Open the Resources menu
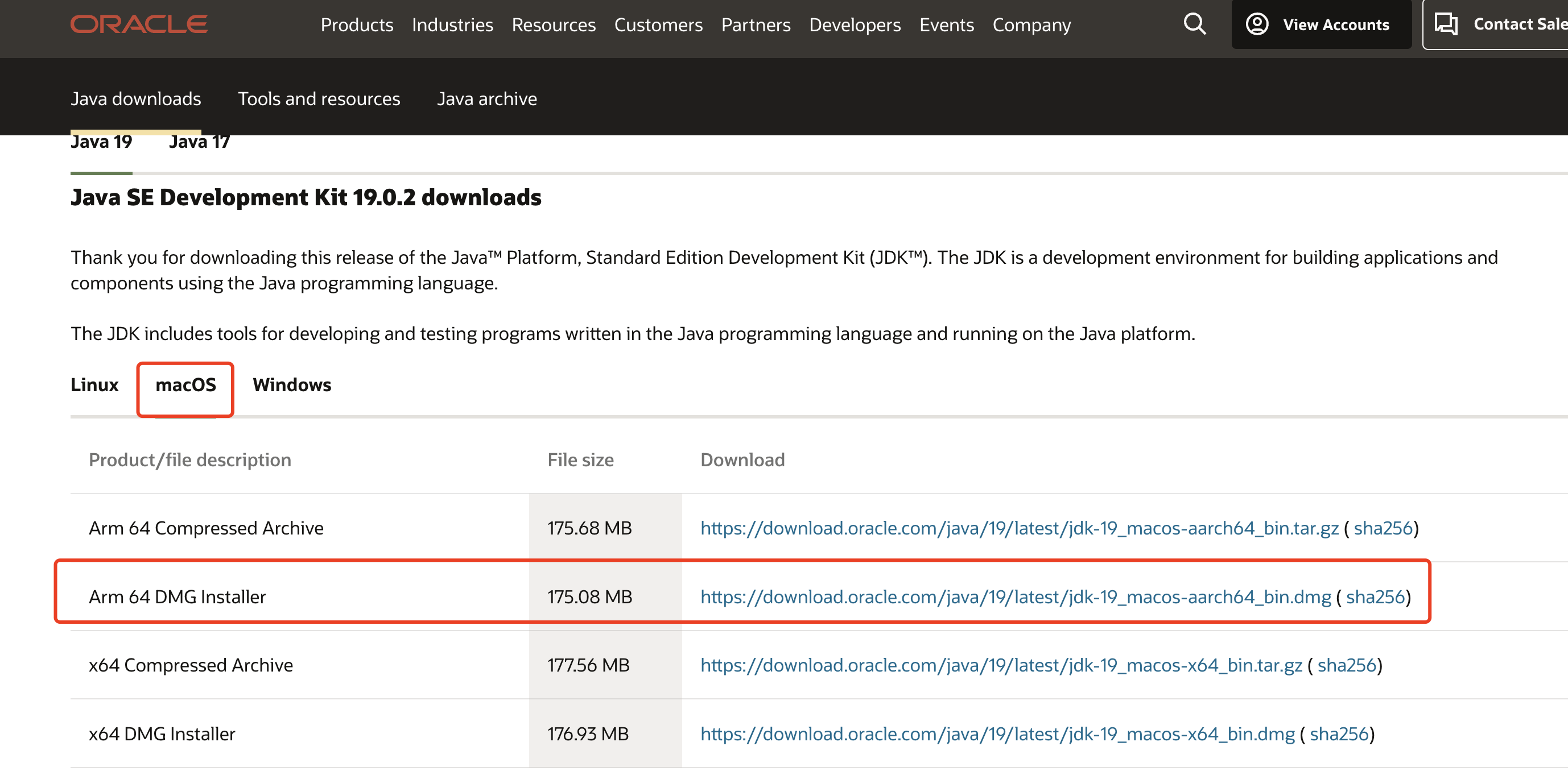 click(x=554, y=25)
